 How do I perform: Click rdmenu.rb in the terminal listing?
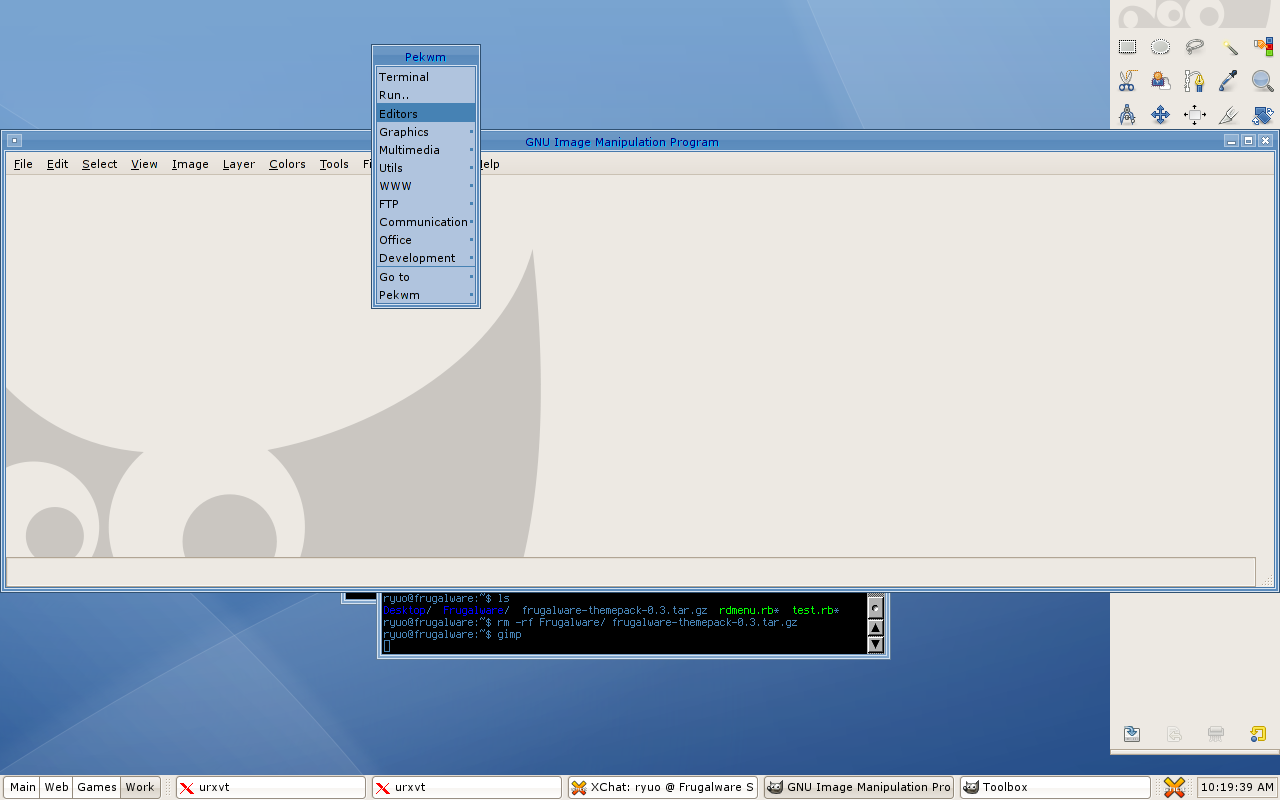tap(746, 610)
